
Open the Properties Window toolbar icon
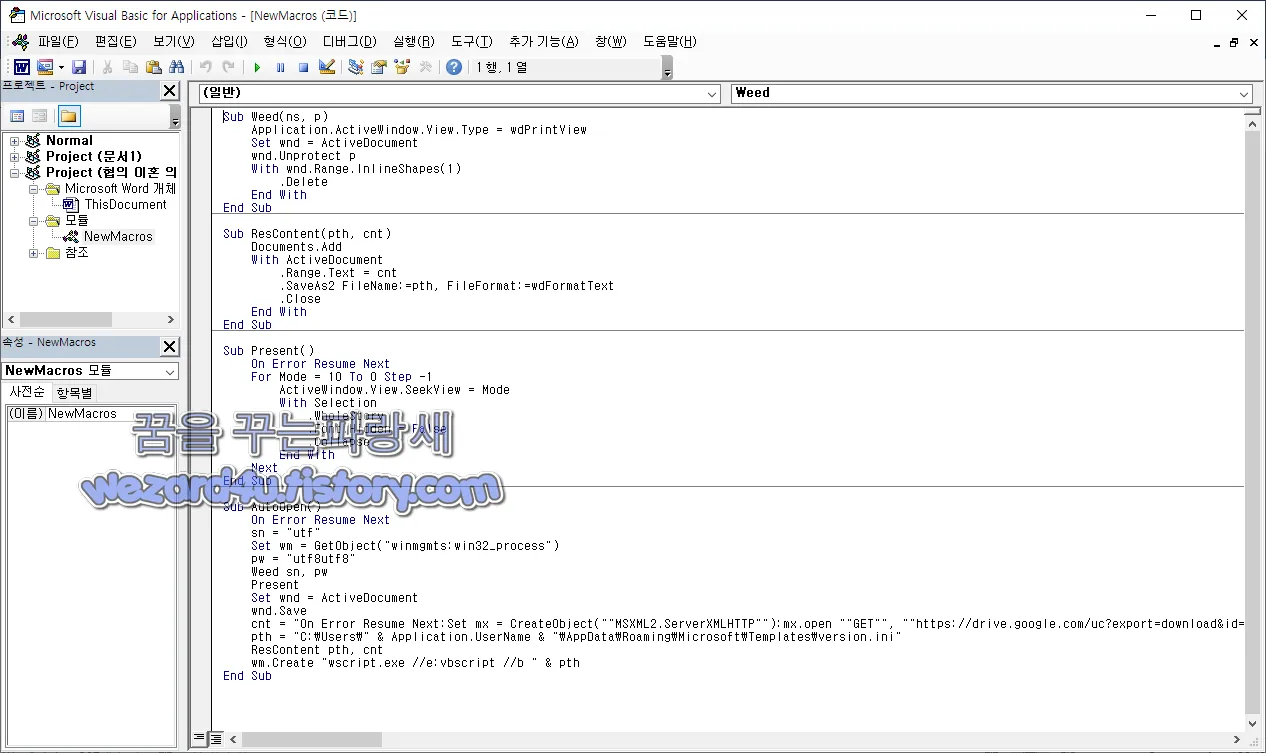[379, 67]
